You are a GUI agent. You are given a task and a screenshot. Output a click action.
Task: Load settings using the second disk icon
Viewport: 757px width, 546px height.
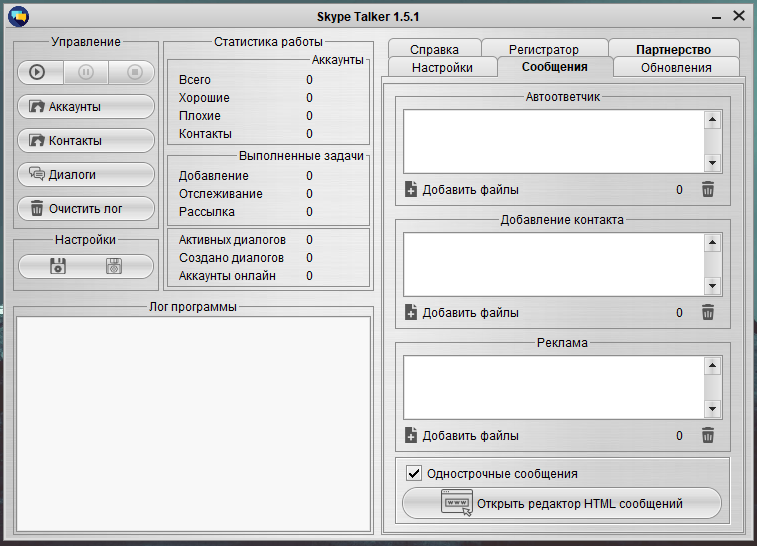114,266
